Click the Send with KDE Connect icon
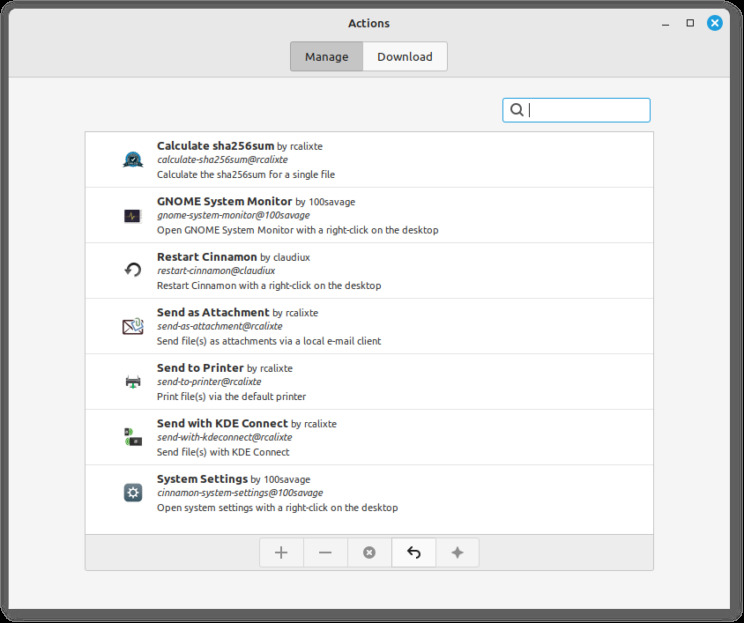The height and width of the screenshot is (623, 744). [133, 437]
